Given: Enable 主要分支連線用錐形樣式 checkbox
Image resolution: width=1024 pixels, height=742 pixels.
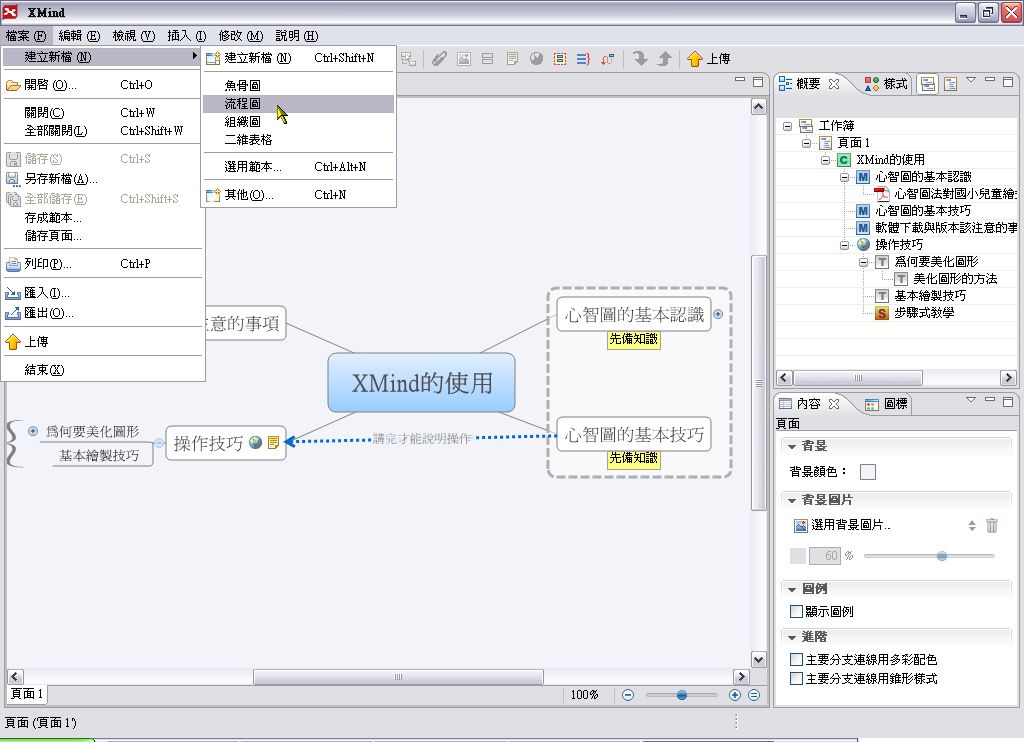Looking at the screenshot, I should point(796,679).
